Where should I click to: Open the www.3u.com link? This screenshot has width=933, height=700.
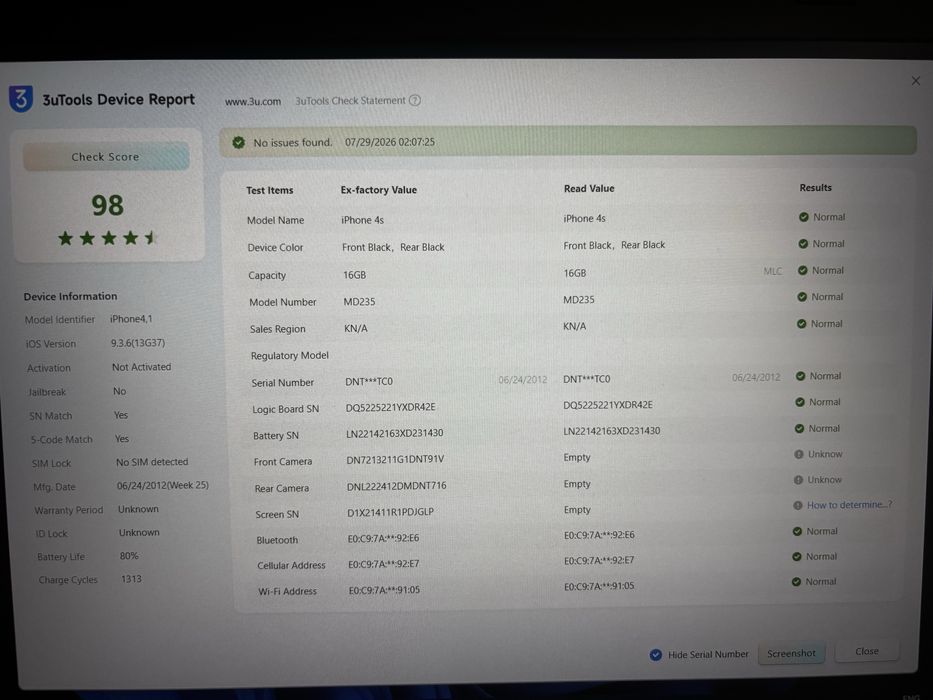(x=253, y=102)
